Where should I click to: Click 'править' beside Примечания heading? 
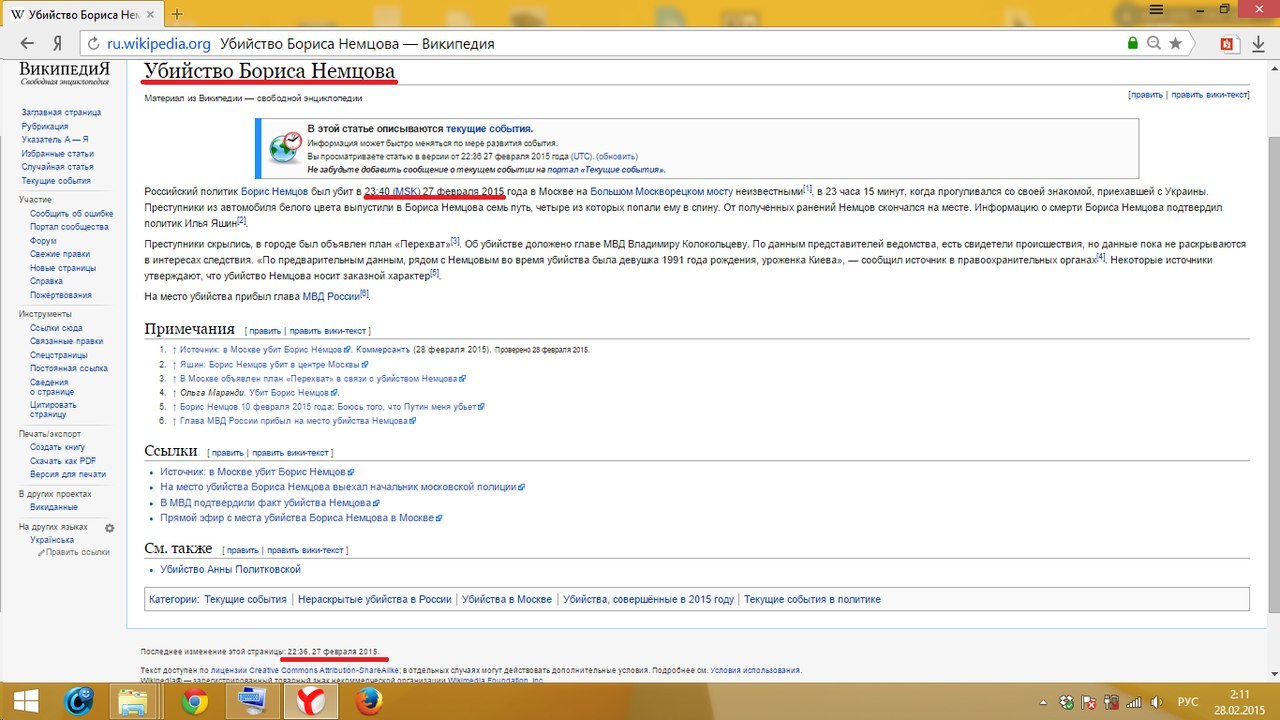pyautogui.click(x=265, y=331)
